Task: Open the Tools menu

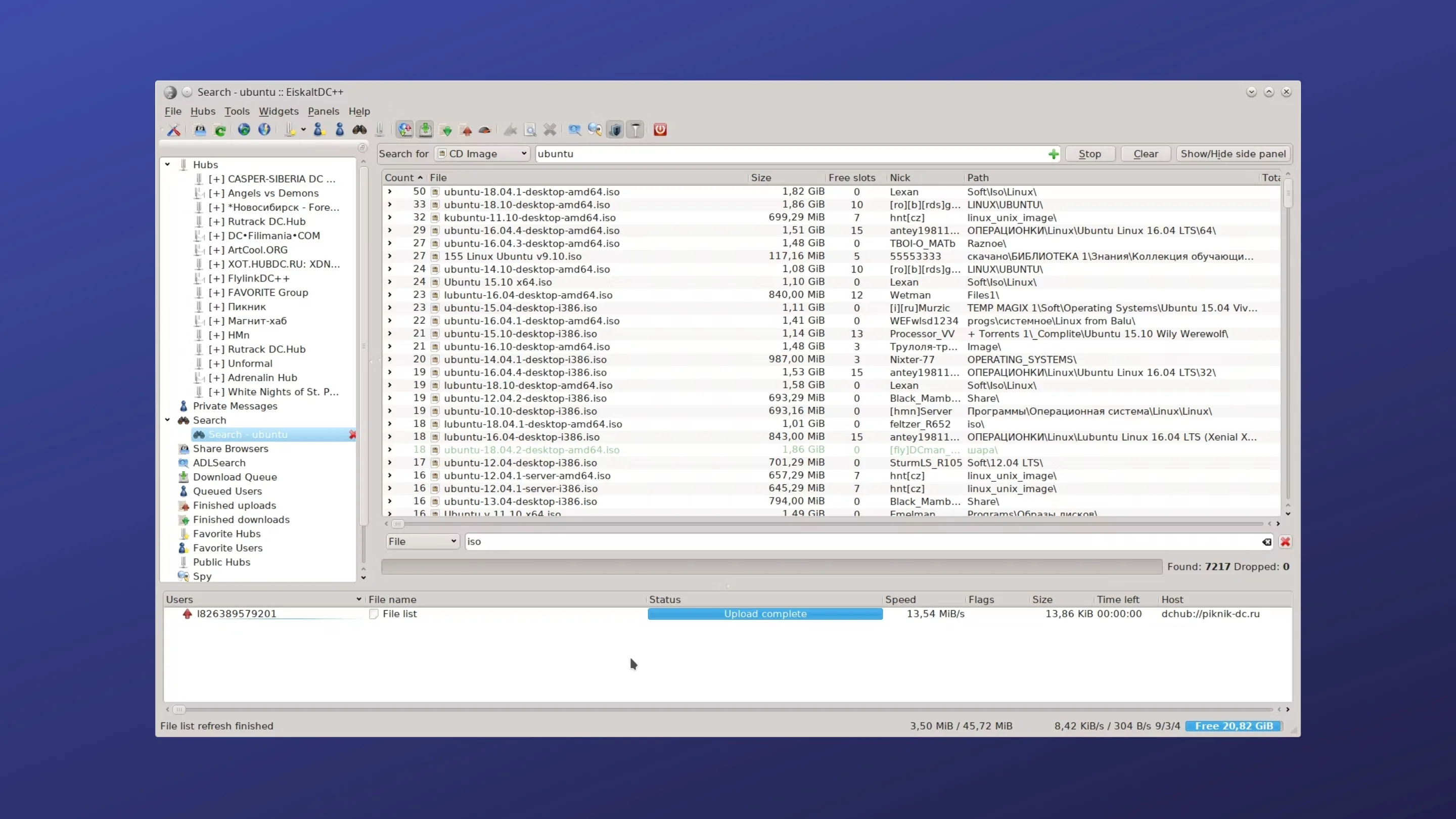Action: 237,111
